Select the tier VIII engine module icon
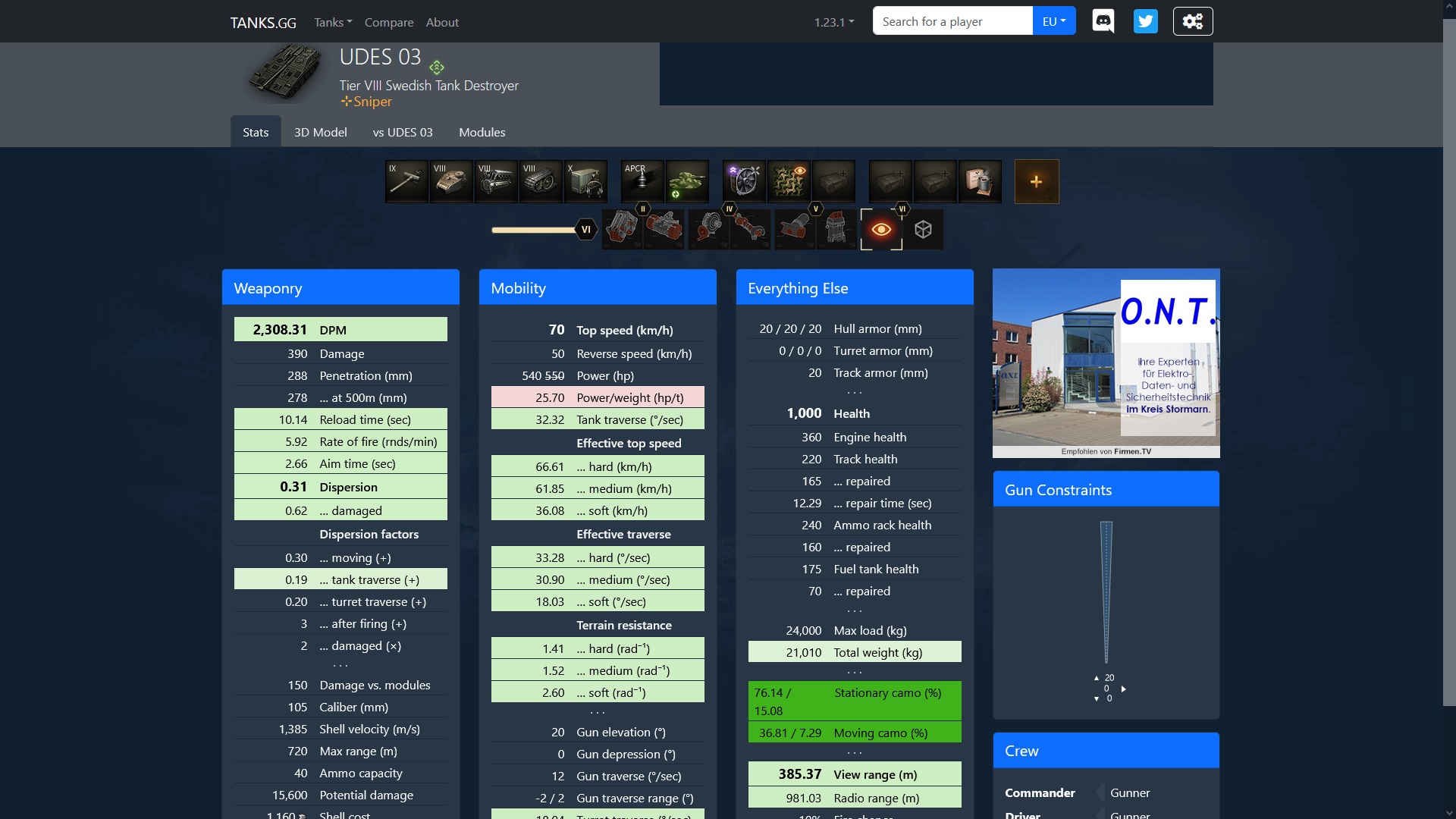This screenshot has height=819, width=1456. (x=496, y=181)
